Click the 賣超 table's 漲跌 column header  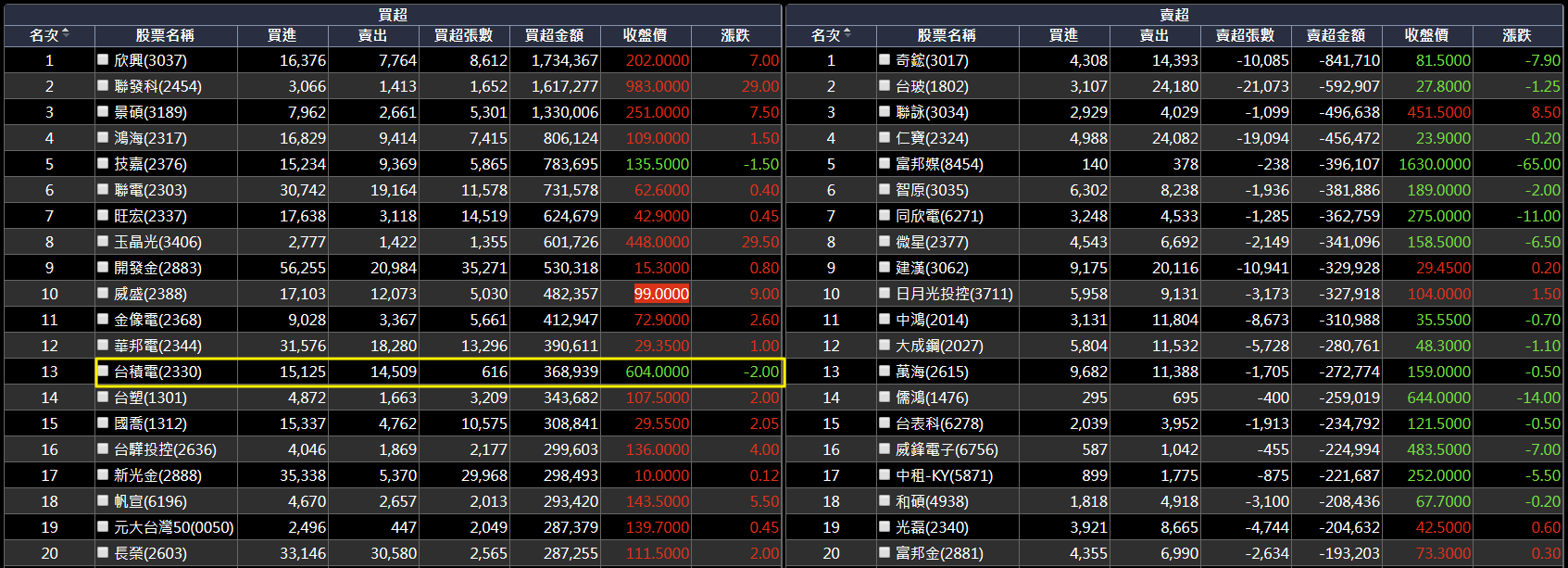[1517, 35]
